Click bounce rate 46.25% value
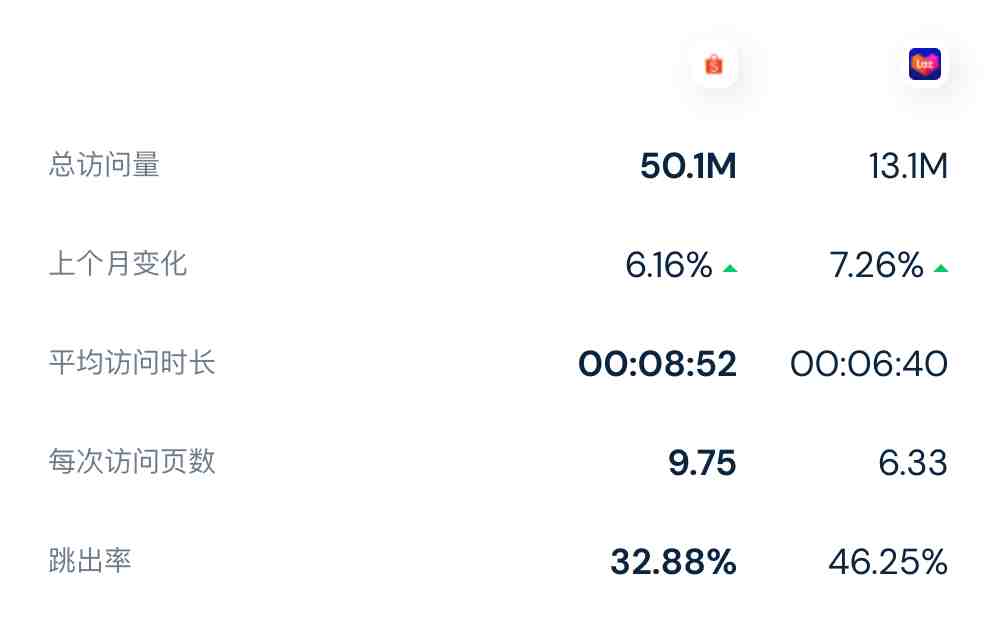Image resolution: width=1008 pixels, height=626 pixels. [x=888, y=562]
